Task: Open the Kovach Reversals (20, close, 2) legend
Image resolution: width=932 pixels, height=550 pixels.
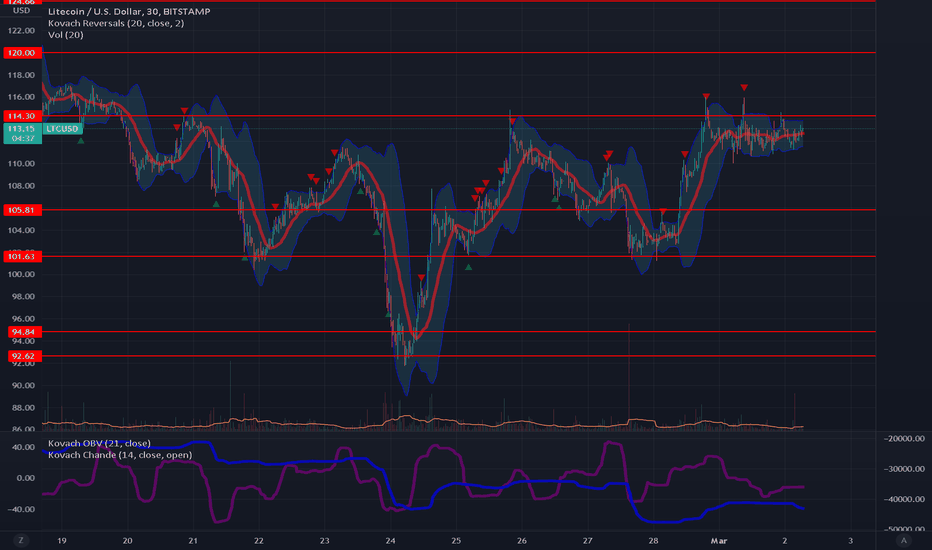Action: coord(116,23)
